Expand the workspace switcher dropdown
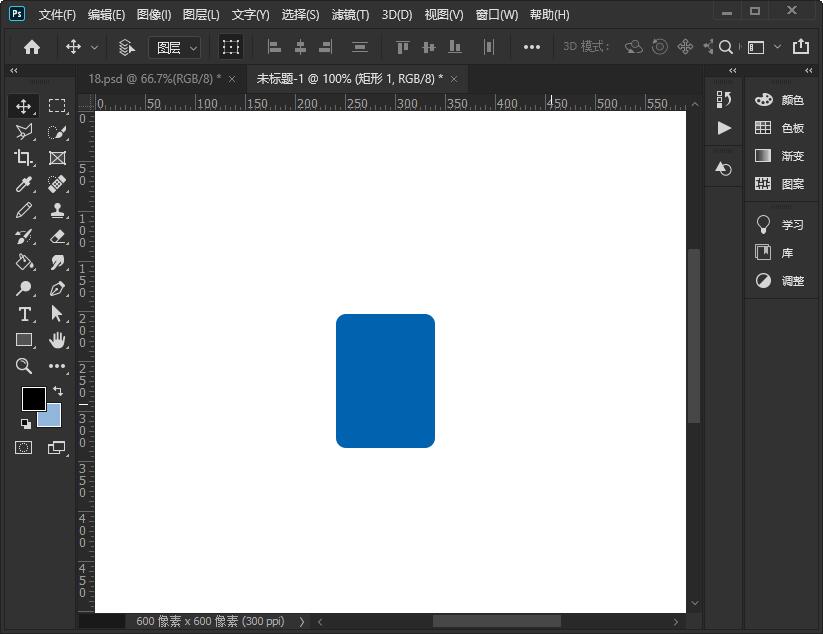This screenshot has width=823, height=634. click(x=761, y=47)
